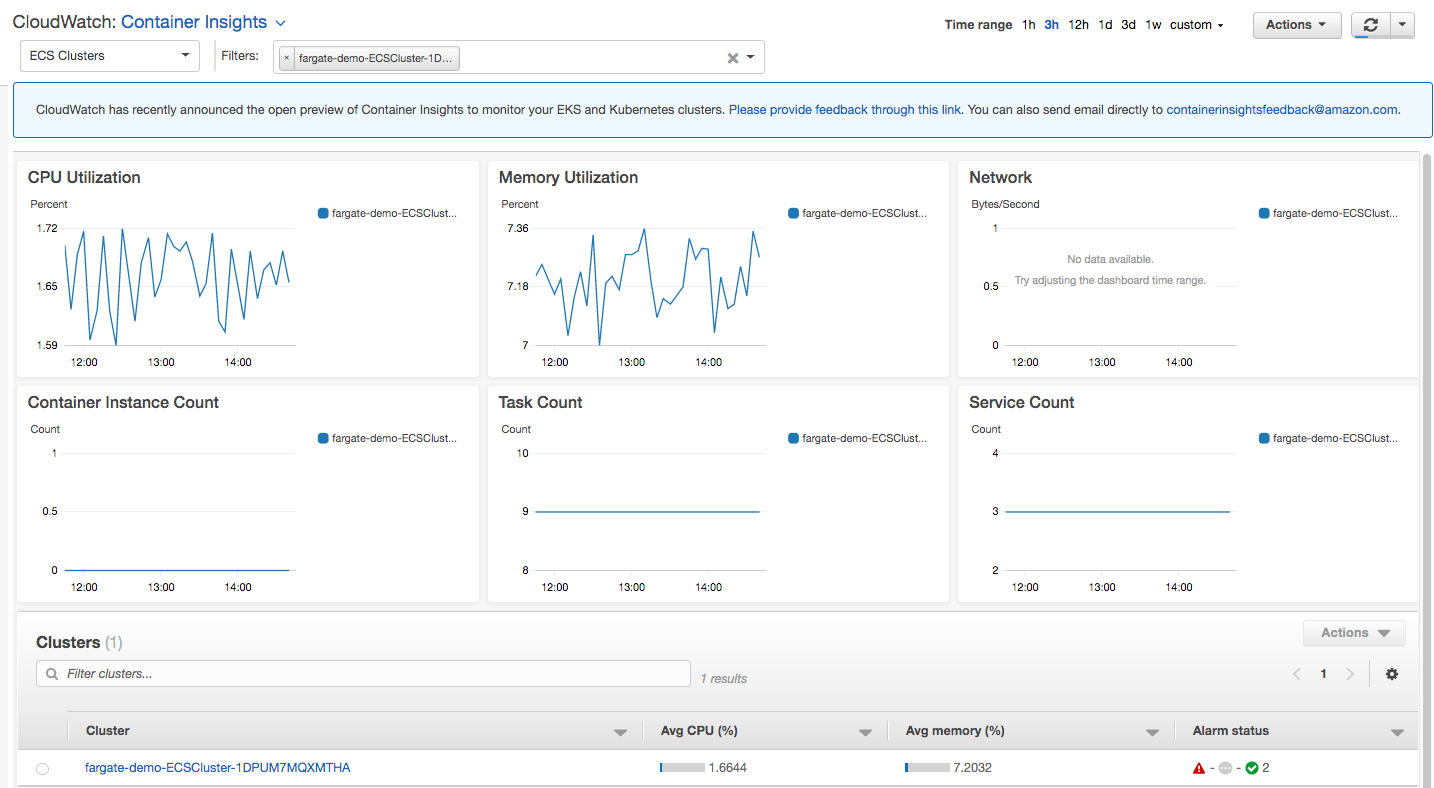Open the custom time range dropdown
1434x788 pixels.
pos(1197,25)
